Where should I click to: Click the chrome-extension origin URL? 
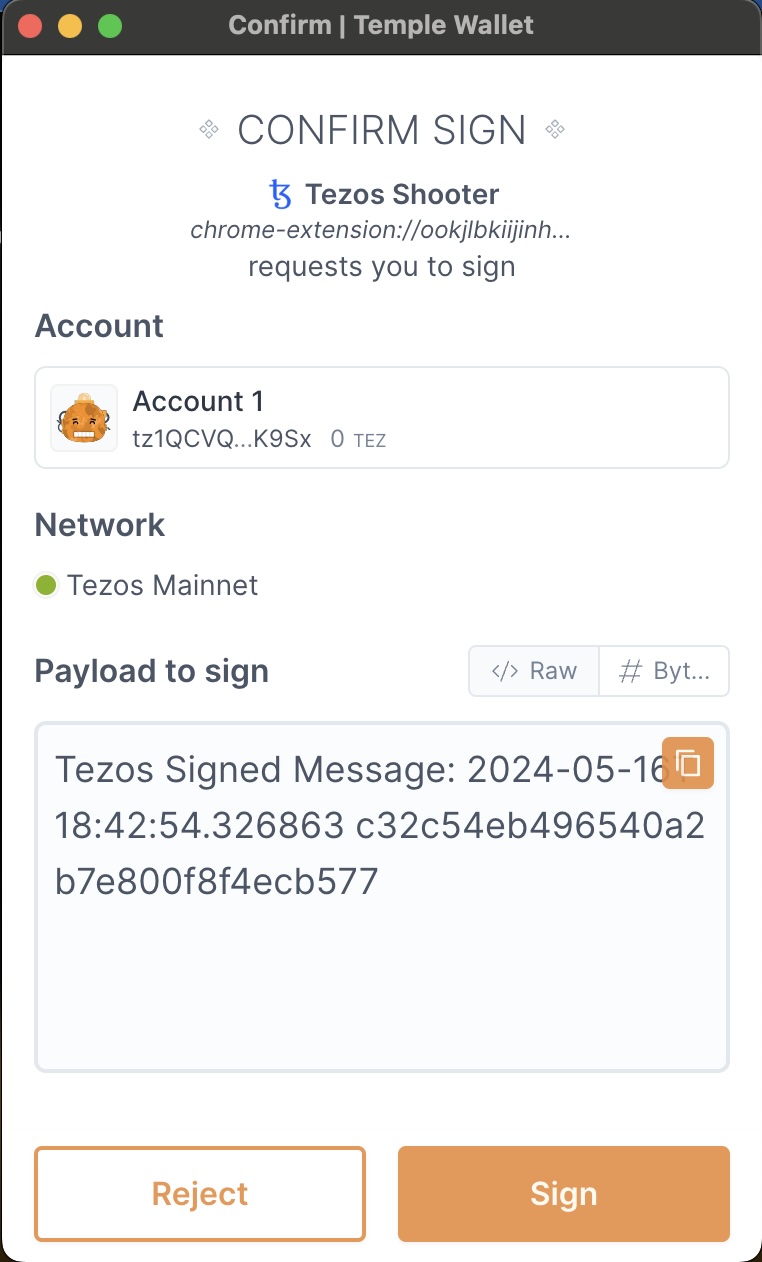click(381, 231)
